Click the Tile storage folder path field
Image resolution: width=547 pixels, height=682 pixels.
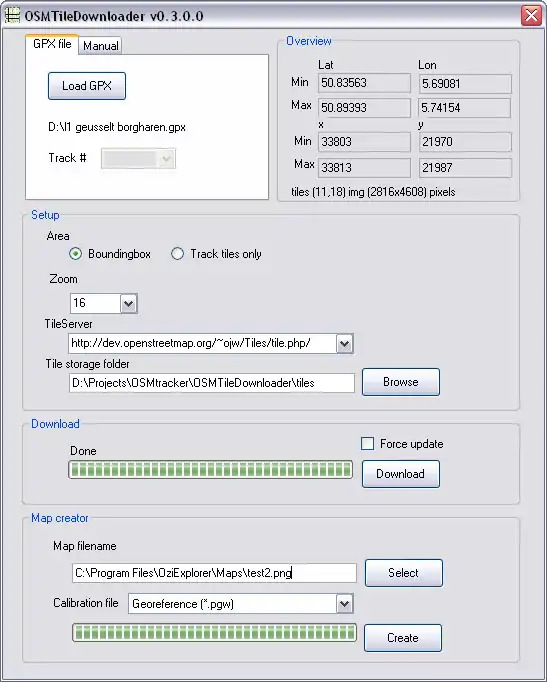[211, 383]
